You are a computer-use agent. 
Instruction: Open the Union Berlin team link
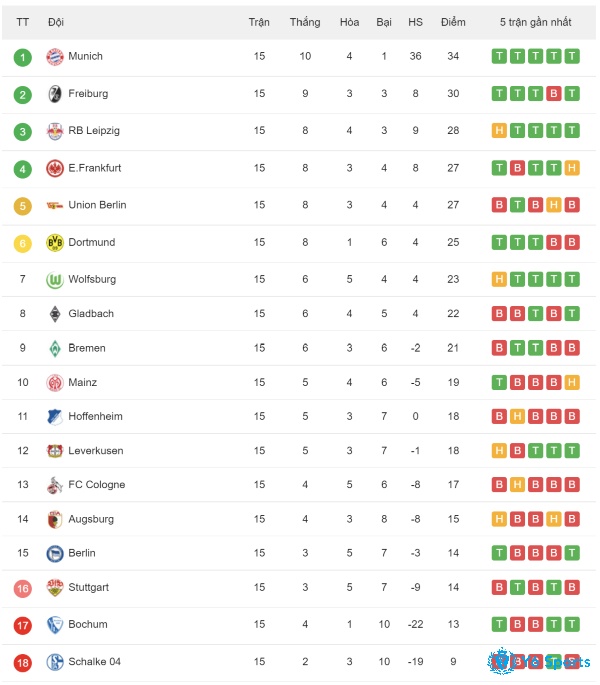(97, 205)
